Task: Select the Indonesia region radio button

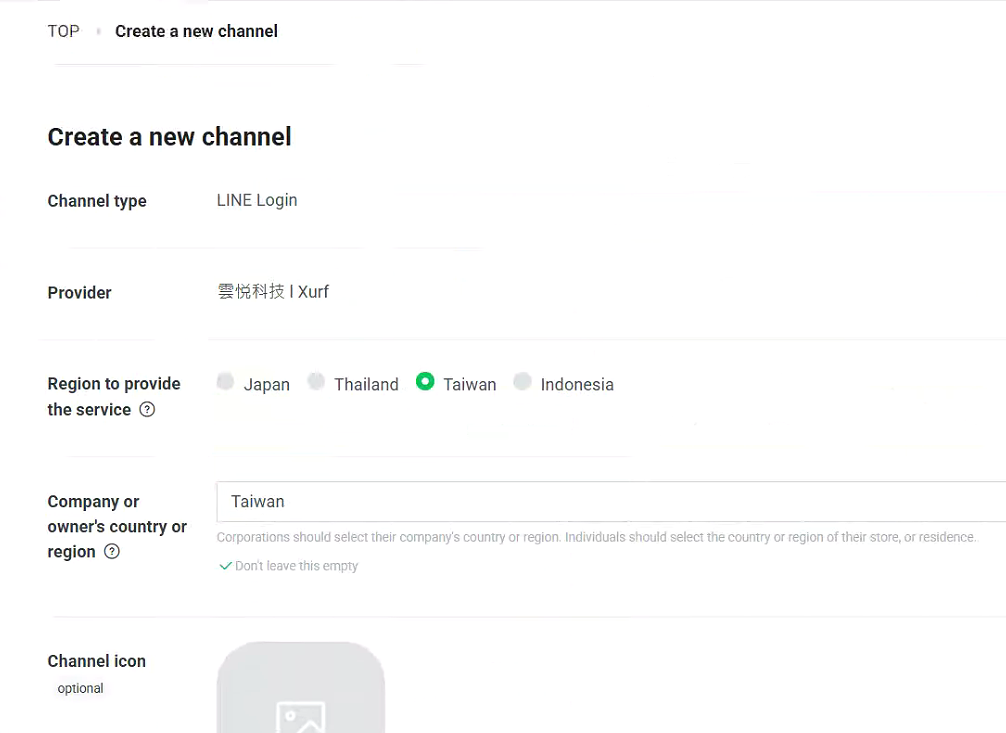Action: click(x=522, y=381)
